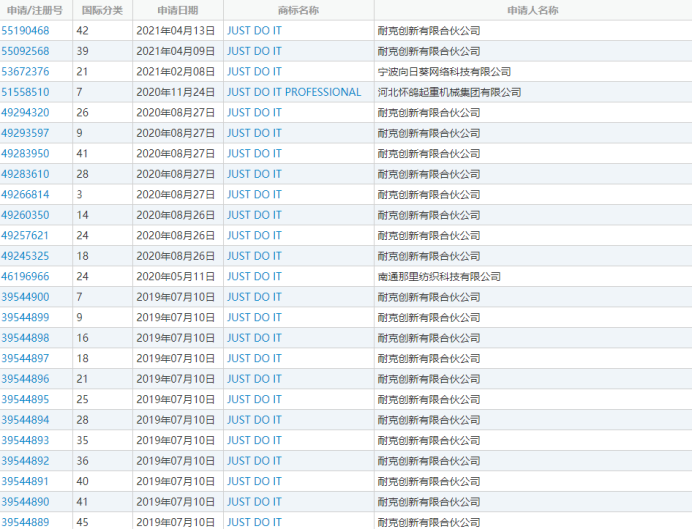This screenshot has height=529, width=692.
Task: Select applicant 河北怀鸽起重机械集团有限公司
Action: [449, 92]
